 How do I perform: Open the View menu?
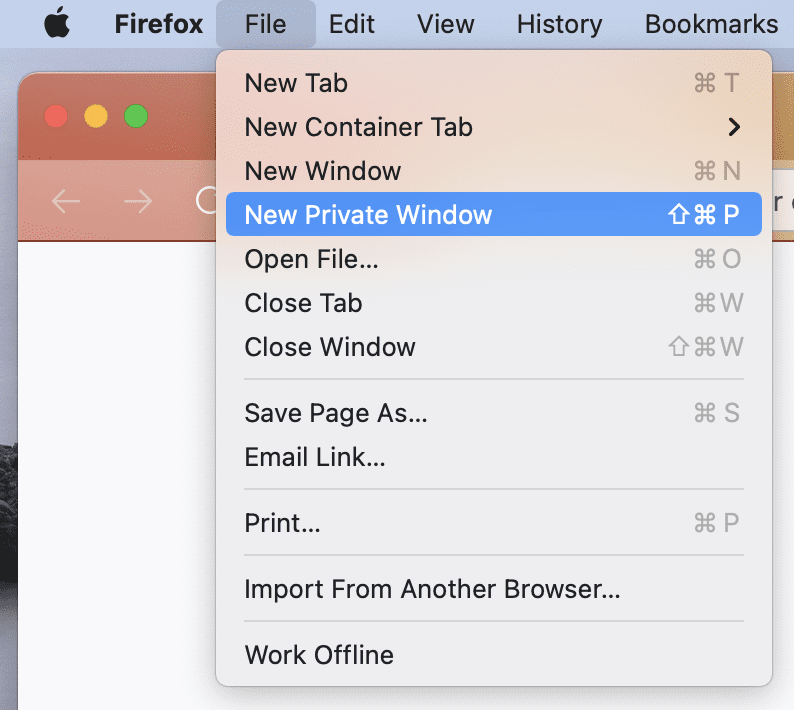click(445, 24)
